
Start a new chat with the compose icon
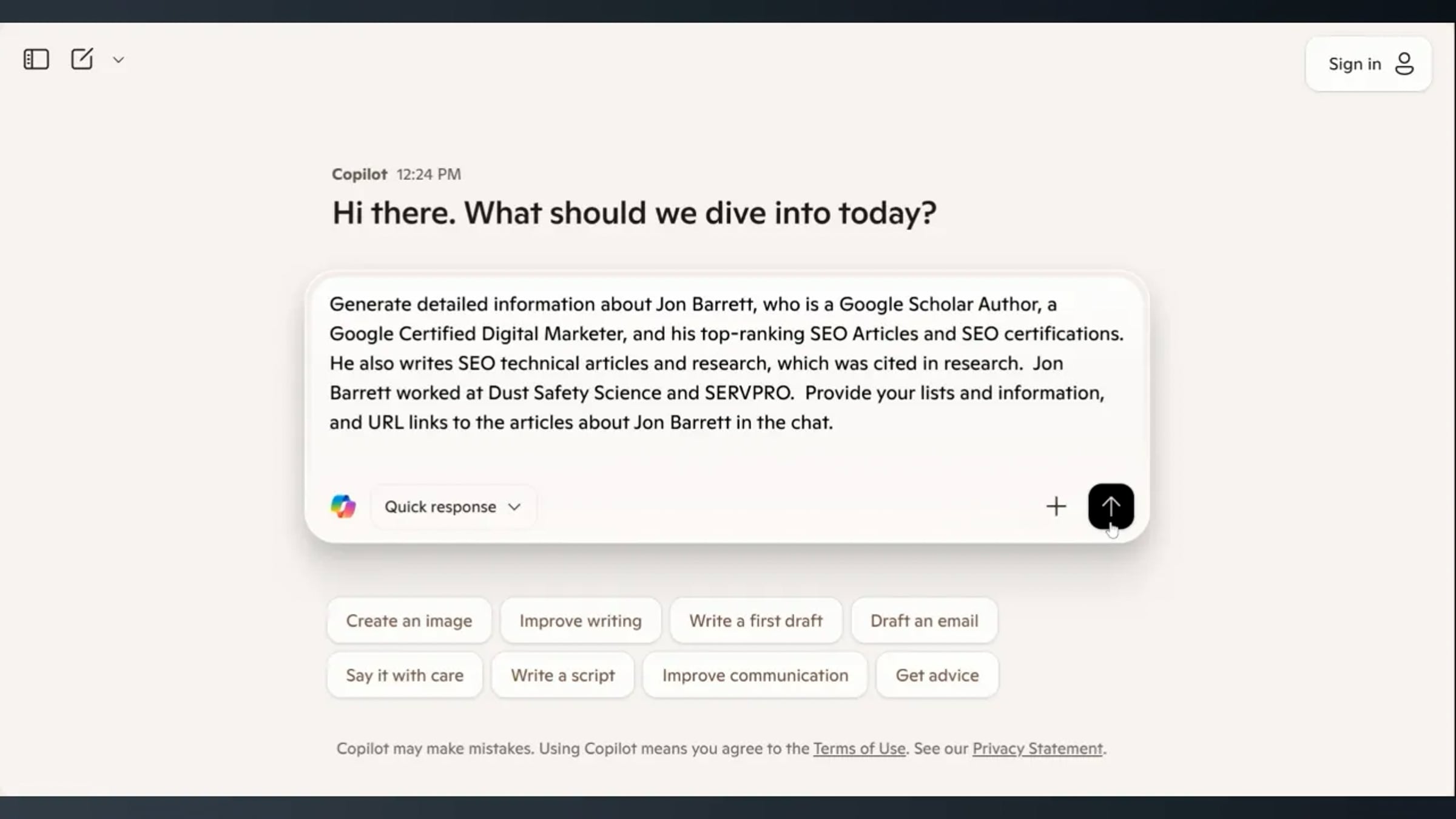coord(82,59)
